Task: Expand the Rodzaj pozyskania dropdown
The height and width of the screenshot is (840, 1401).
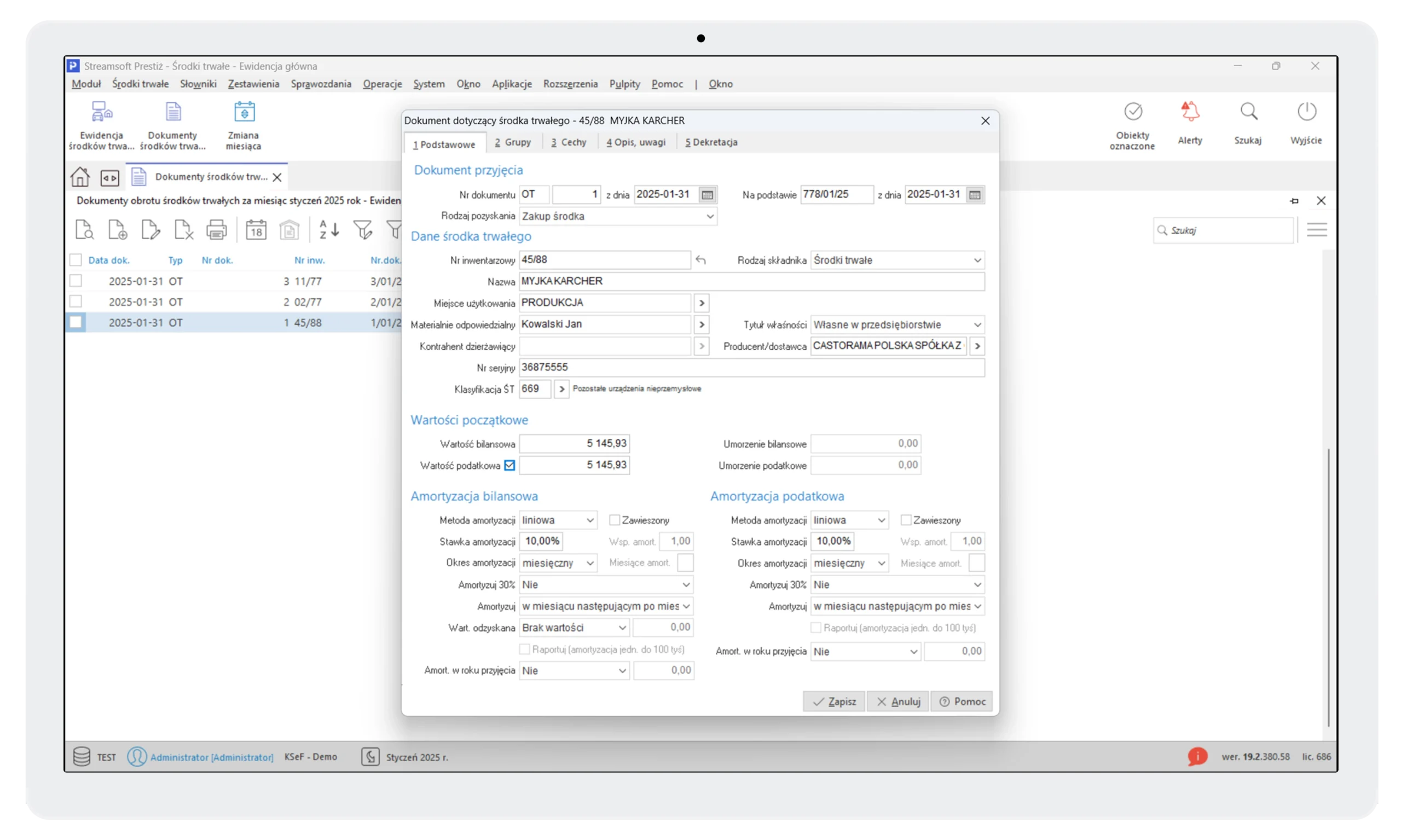Action: click(x=709, y=216)
